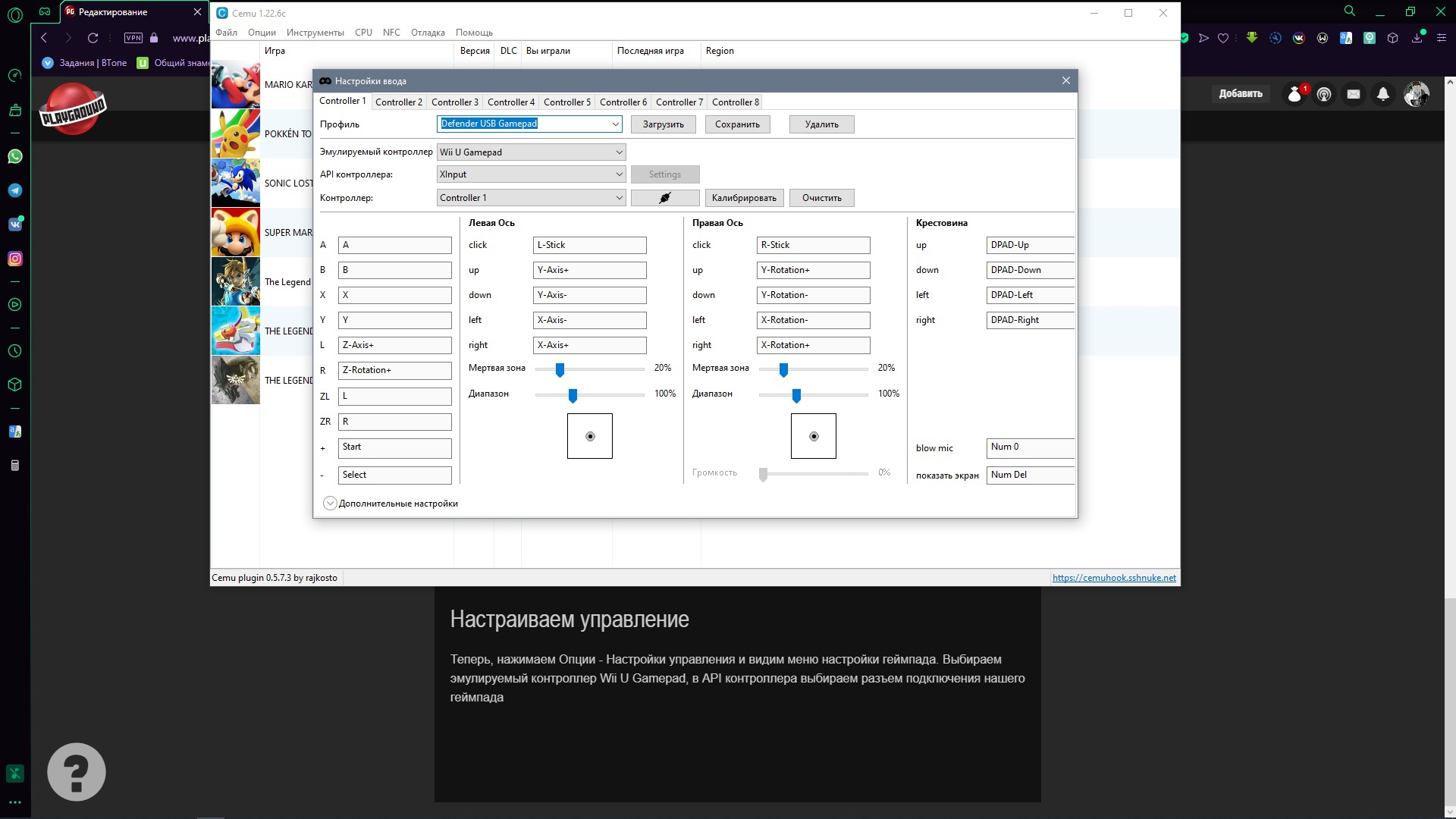1456x819 pixels.
Task: Click the green SaveFrom download arrow extension
Action: [x=1252, y=38]
